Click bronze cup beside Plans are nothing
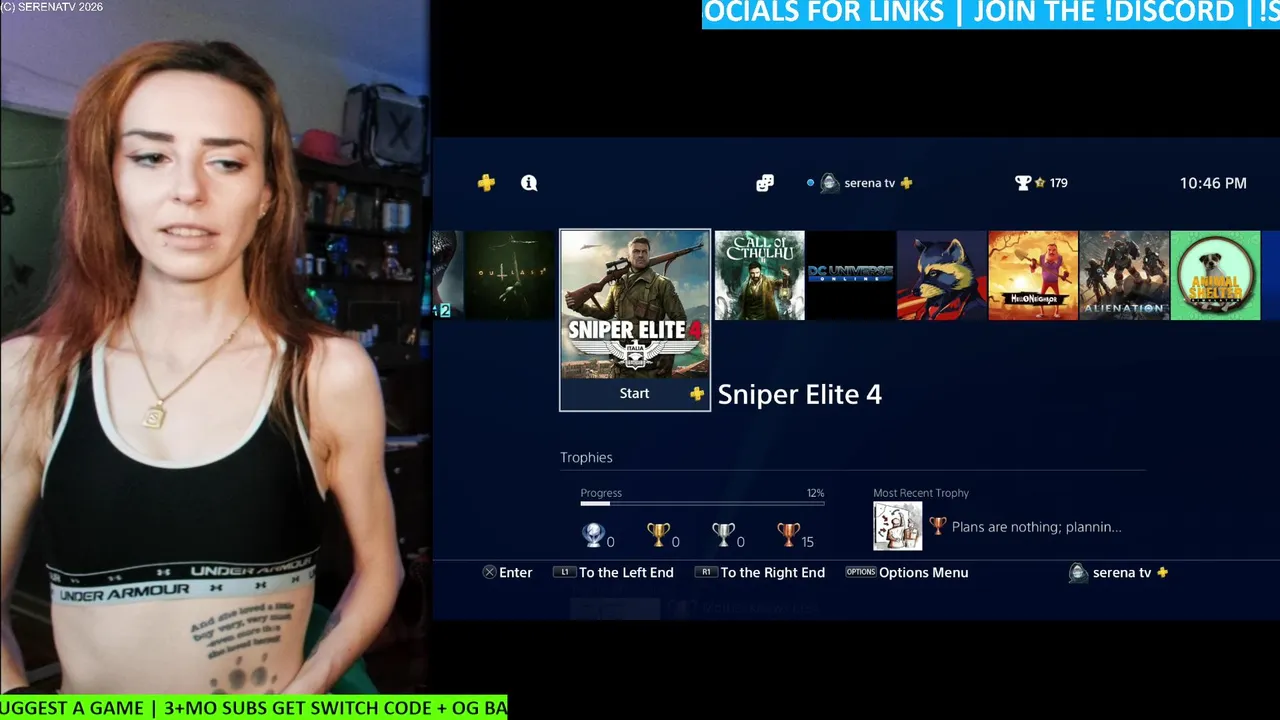The image size is (1280, 720). (x=937, y=526)
